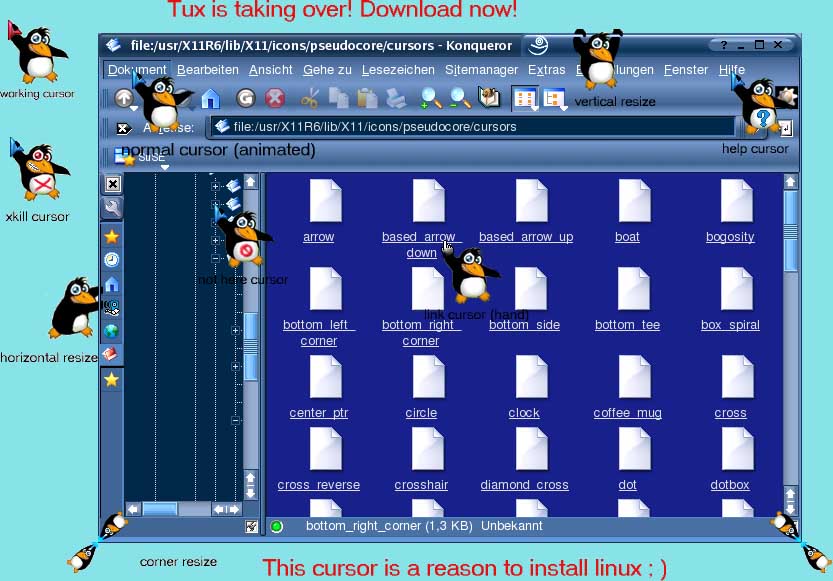Image resolution: width=833 pixels, height=581 pixels.
Task: Open the globe sidebar tab
Action: coord(112,331)
